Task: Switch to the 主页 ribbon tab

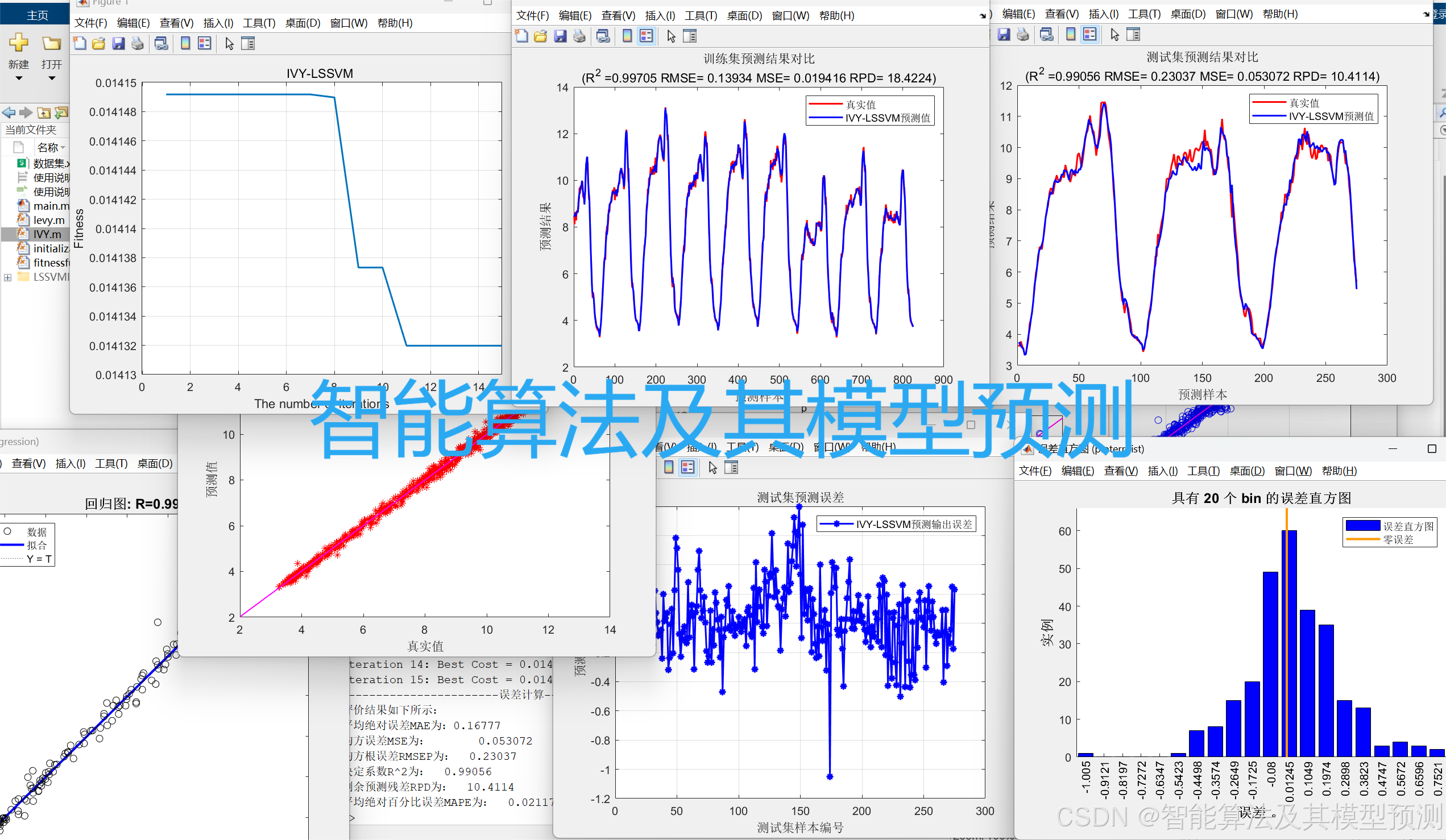Action: coord(38,15)
